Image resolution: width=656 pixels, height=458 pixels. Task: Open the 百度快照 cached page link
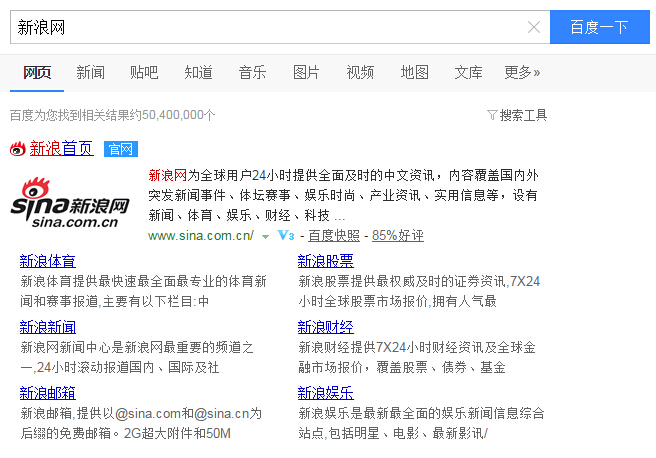[333, 236]
